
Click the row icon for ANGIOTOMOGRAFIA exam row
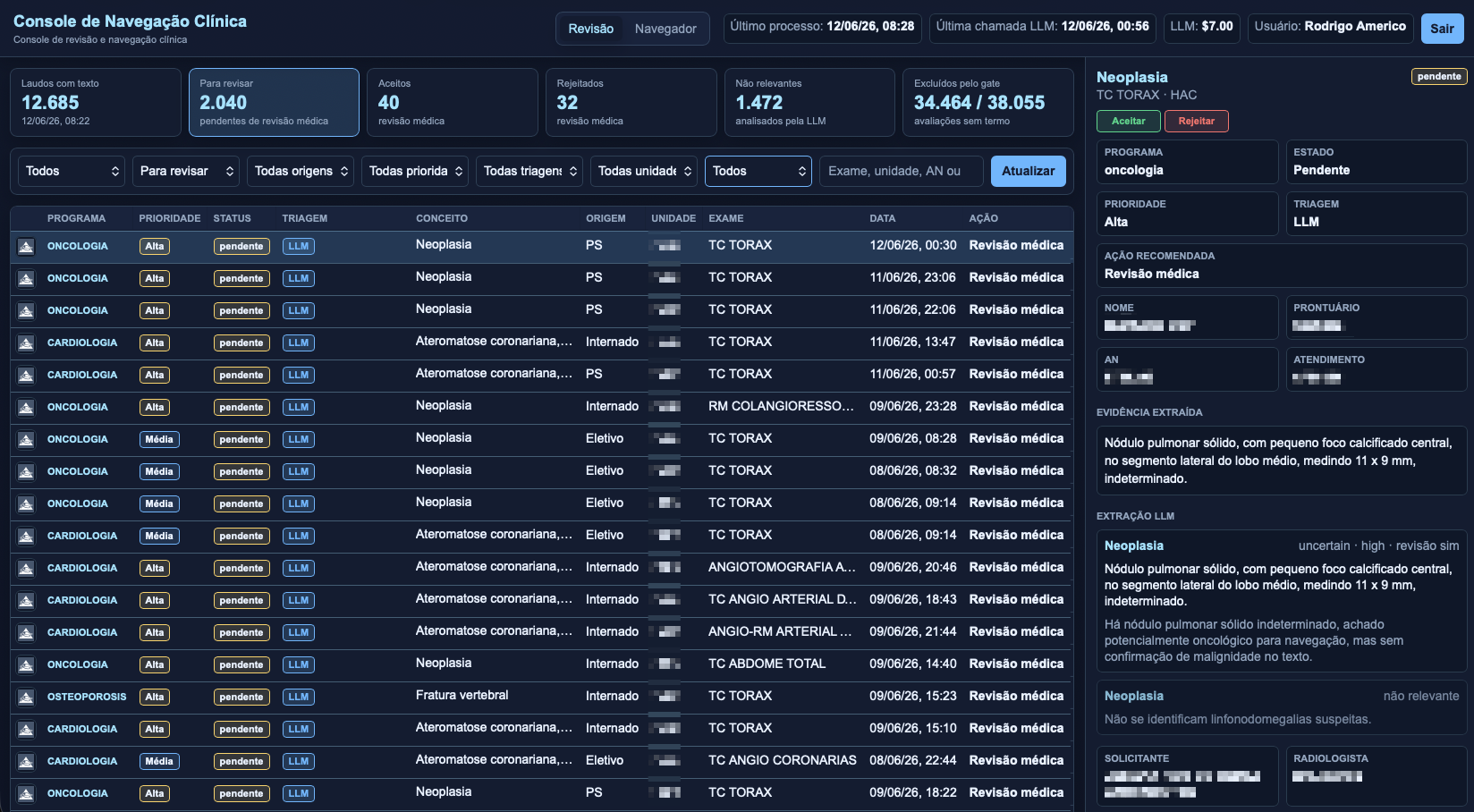[26, 568]
